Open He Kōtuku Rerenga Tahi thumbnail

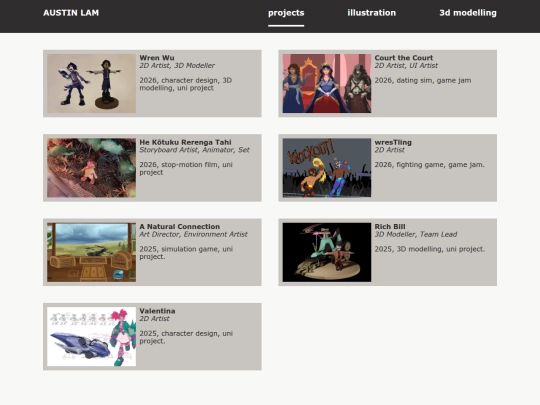(x=91, y=168)
